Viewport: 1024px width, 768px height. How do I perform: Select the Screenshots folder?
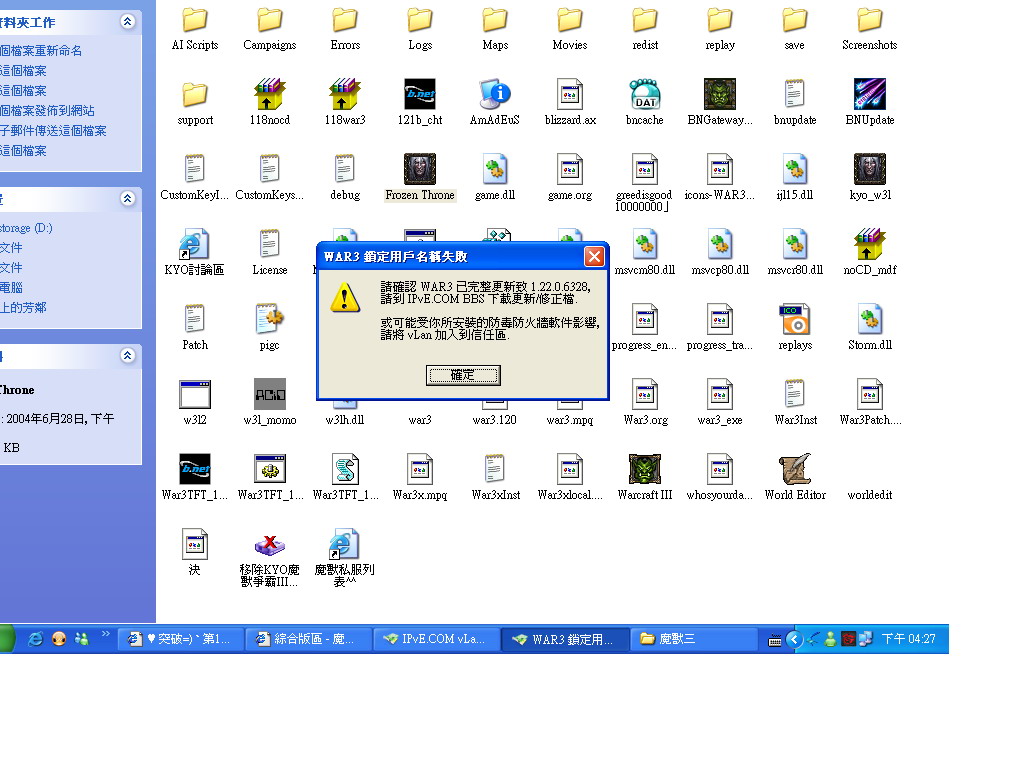[869, 20]
